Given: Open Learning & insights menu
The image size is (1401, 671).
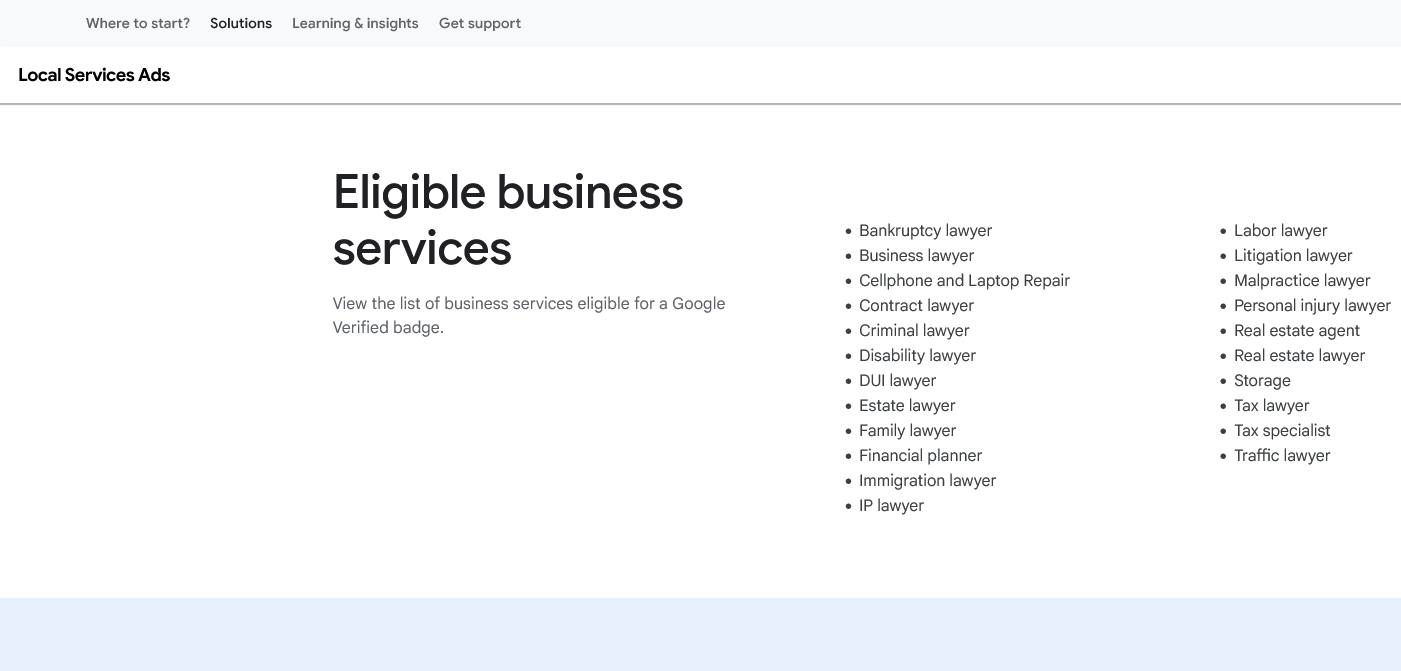Looking at the screenshot, I should [x=355, y=23].
